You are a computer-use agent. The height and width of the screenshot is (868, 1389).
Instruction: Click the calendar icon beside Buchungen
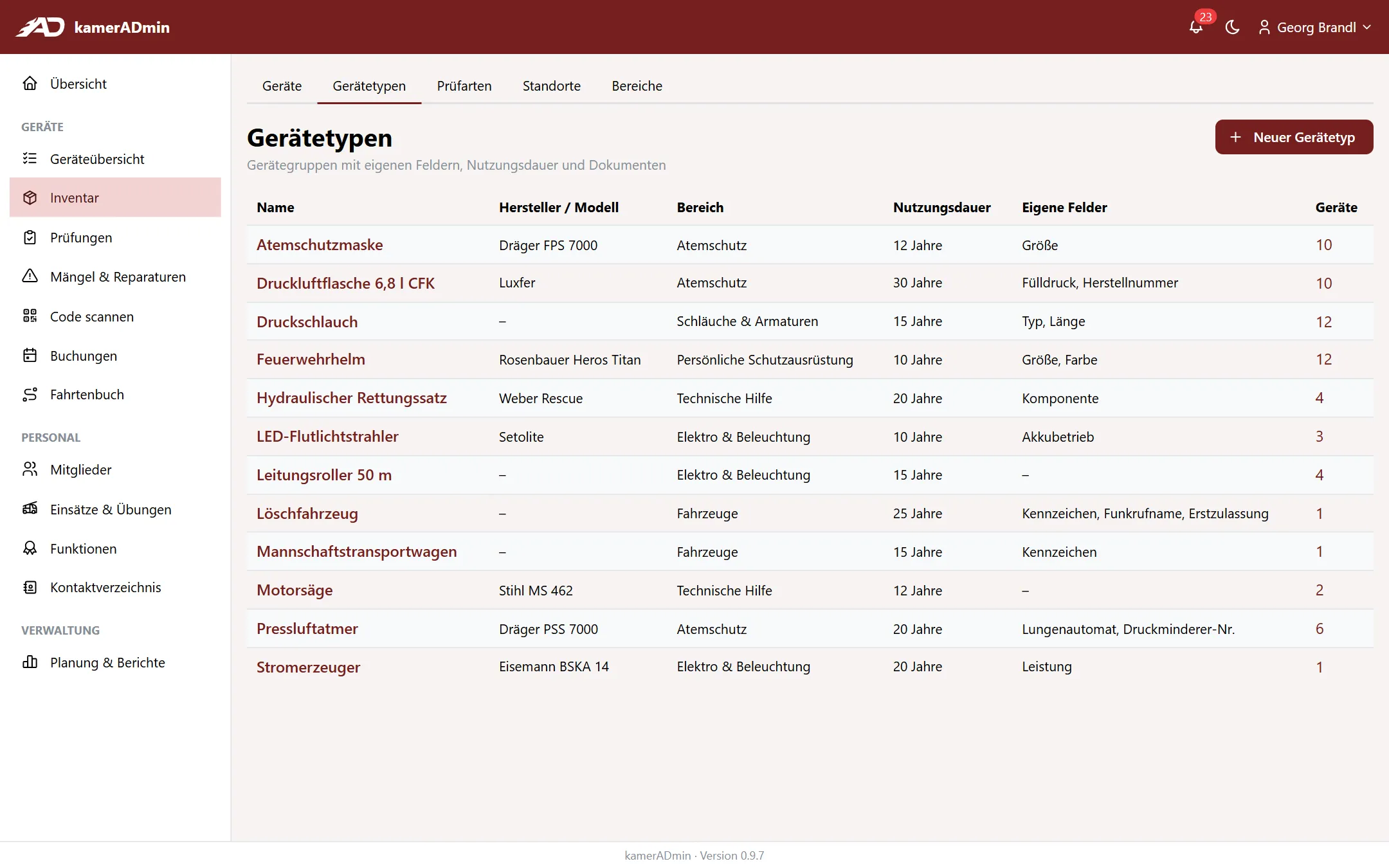click(x=30, y=356)
